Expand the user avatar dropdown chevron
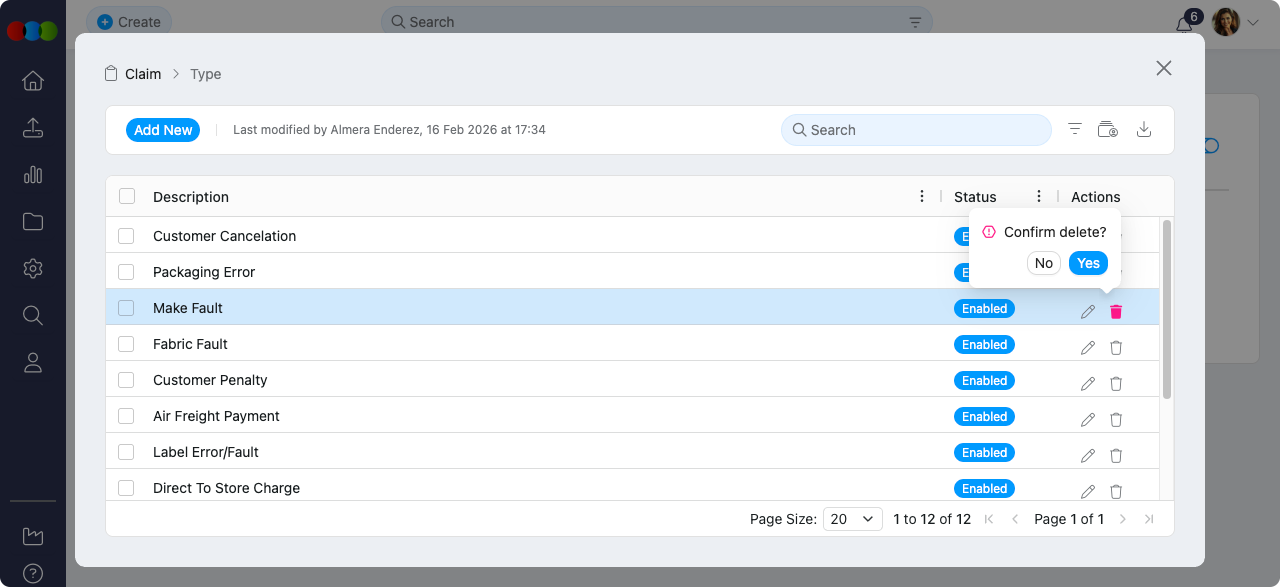 pyautogui.click(x=1253, y=22)
